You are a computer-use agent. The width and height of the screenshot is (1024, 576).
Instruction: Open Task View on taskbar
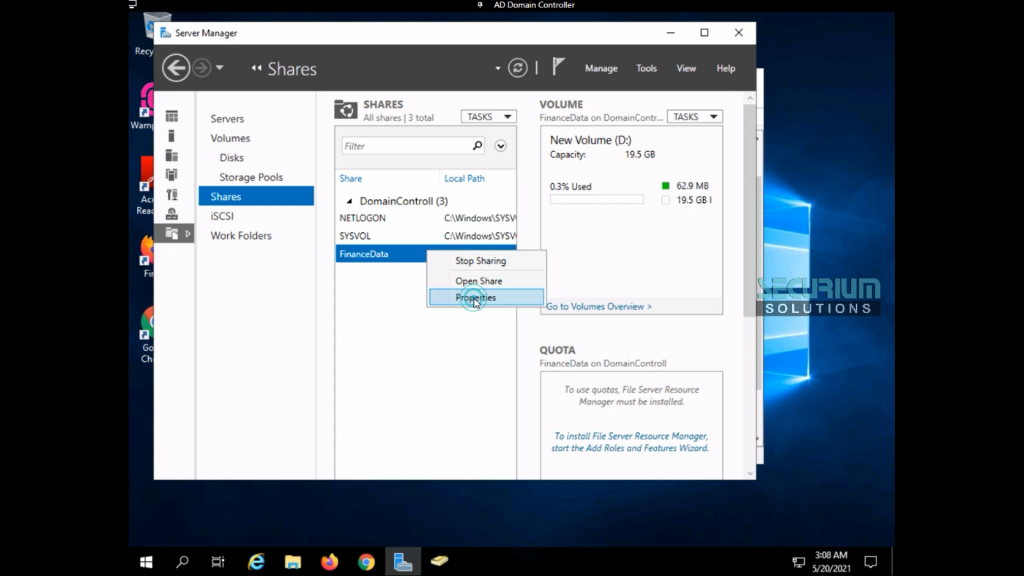coord(218,562)
